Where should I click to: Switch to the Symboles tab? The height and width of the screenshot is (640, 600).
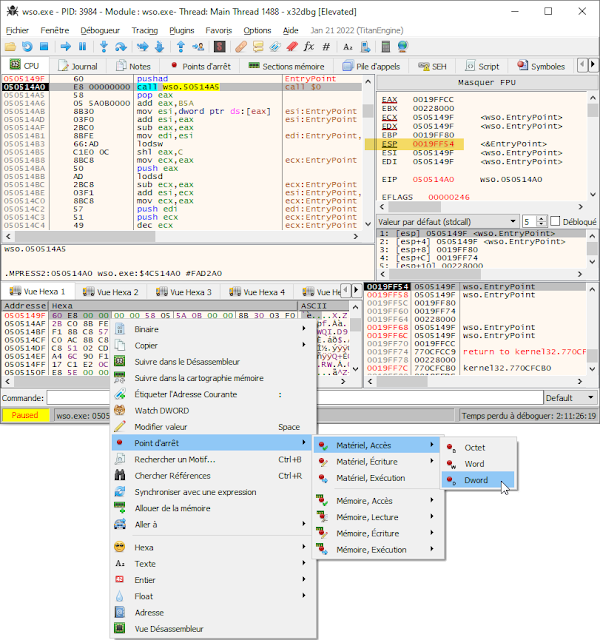(541, 66)
